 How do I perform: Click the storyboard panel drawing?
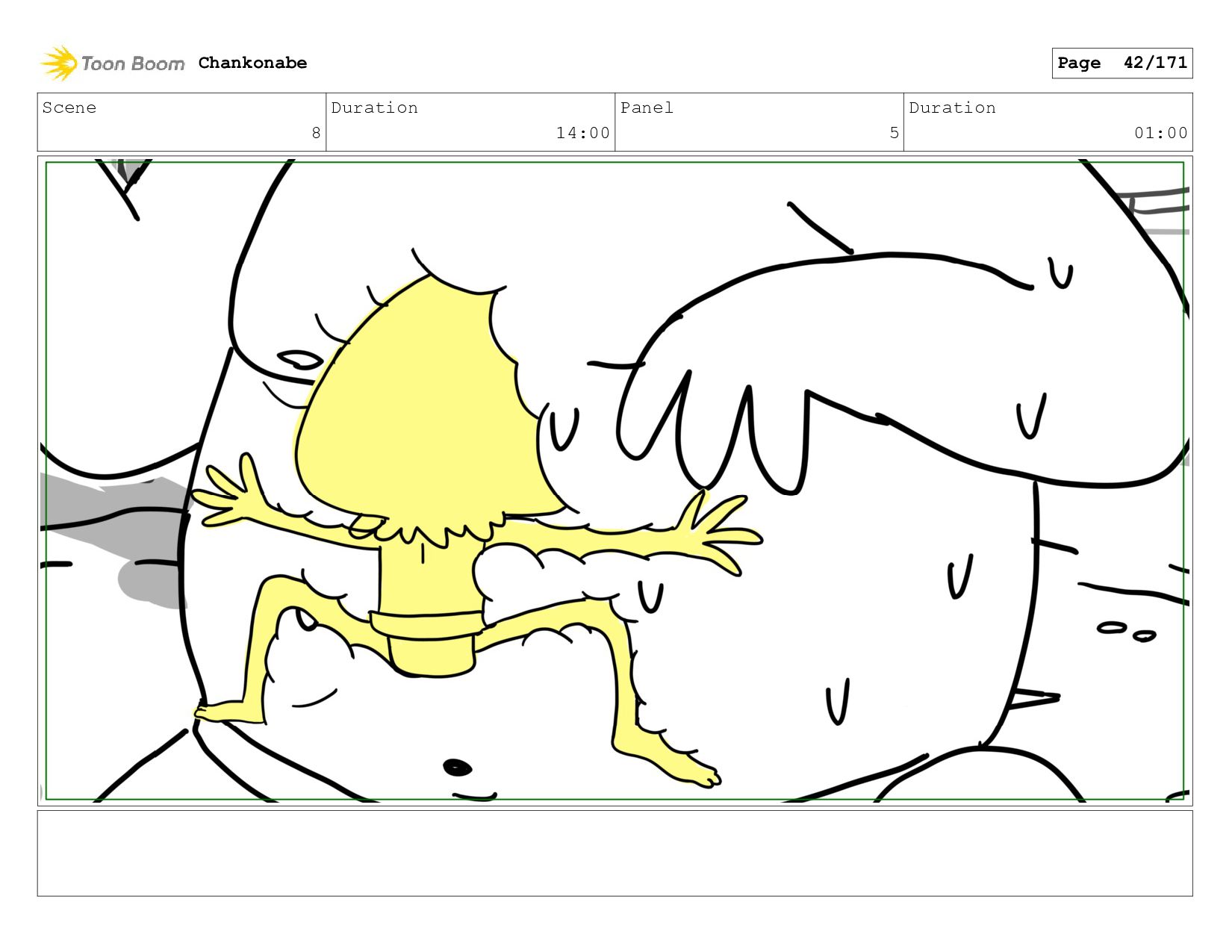[x=615, y=481]
